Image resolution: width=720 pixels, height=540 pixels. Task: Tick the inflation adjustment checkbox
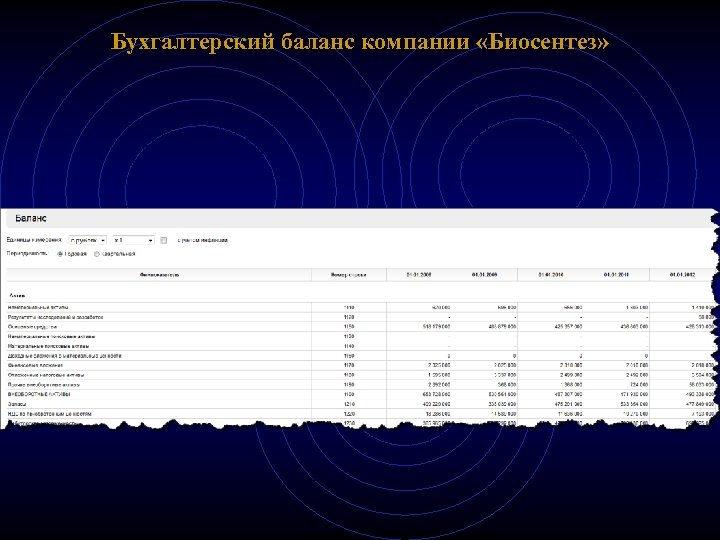pyautogui.click(x=163, y=240)
